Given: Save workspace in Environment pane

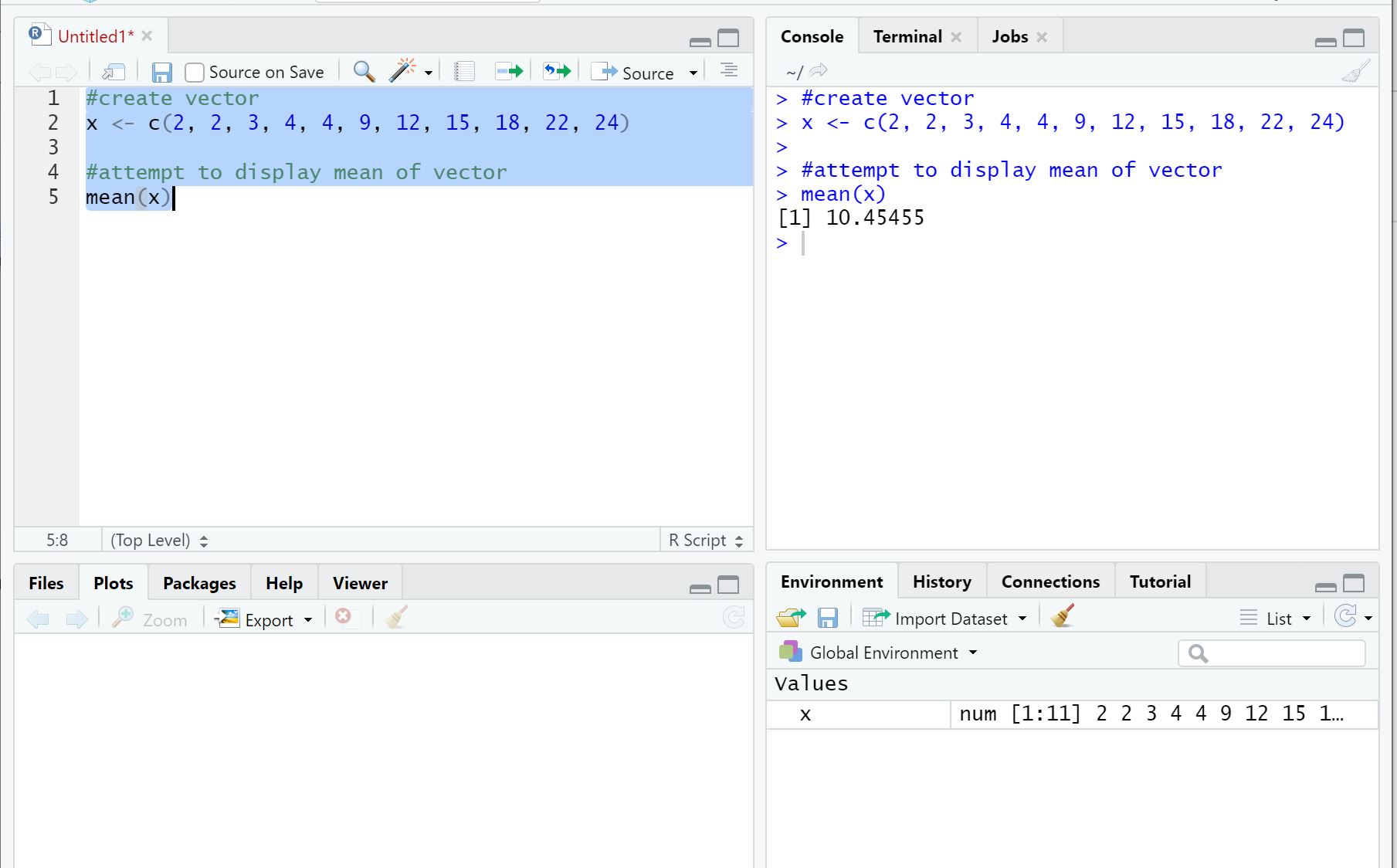Looking at the screenshot, I should [x=828, y=618].
